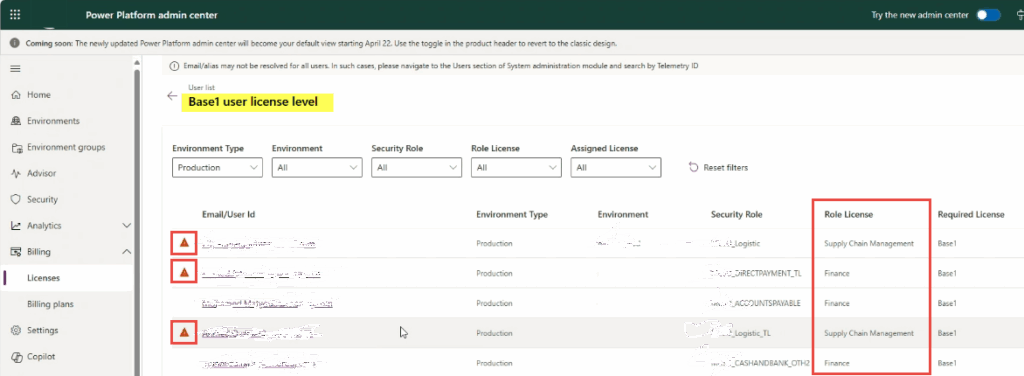Open the Environment Type Production dropdown
This screenshot has height=376, width=1024.
point(217,168)
